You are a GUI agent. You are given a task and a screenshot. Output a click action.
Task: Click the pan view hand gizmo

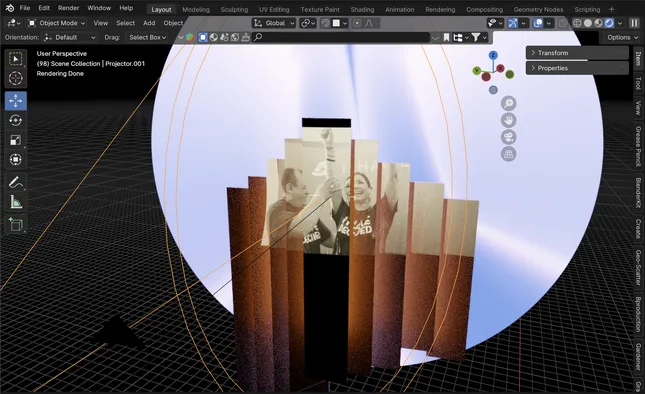pos(508,121)
